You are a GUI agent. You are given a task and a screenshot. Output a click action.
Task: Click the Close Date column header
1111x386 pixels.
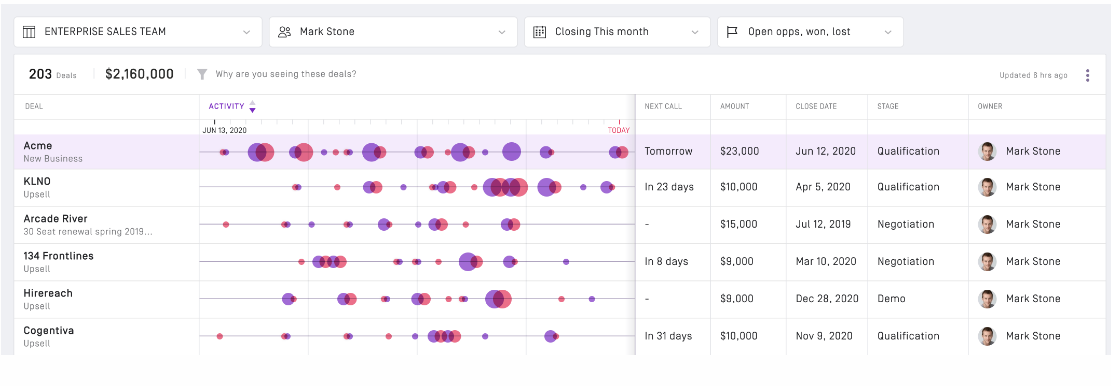tap(816, 106)
